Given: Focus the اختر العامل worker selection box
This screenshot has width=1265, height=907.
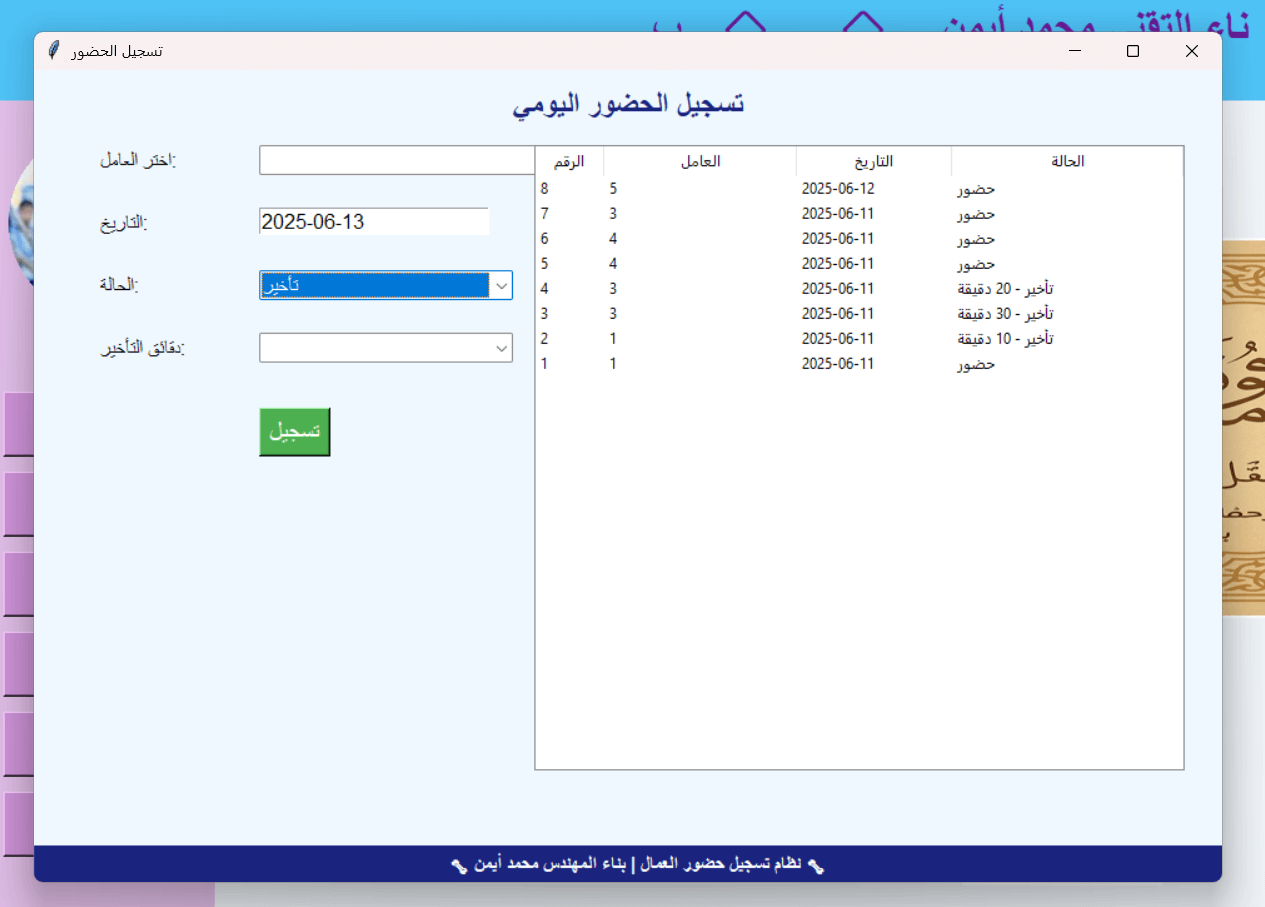Looking at the screenshot, I should tap(397, 160).
